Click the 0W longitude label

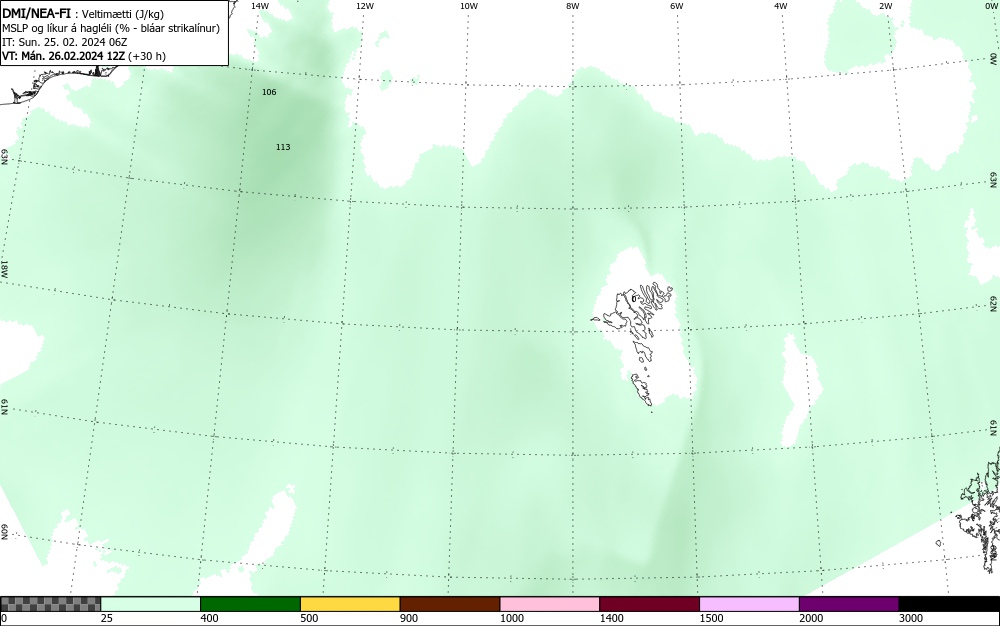[x=990, y=6]
